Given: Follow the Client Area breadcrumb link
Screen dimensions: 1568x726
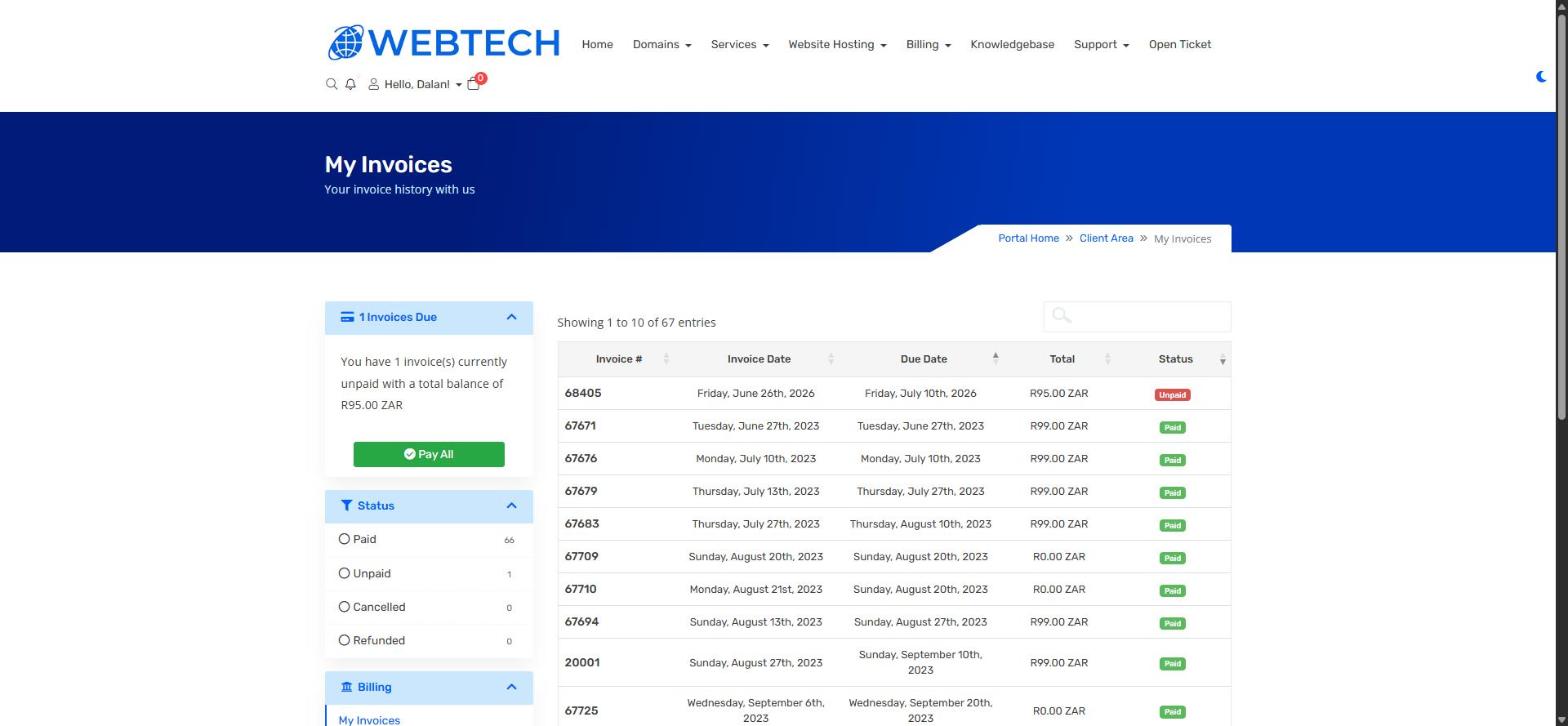Looking at the screenshot, I should coord(1106,238).
